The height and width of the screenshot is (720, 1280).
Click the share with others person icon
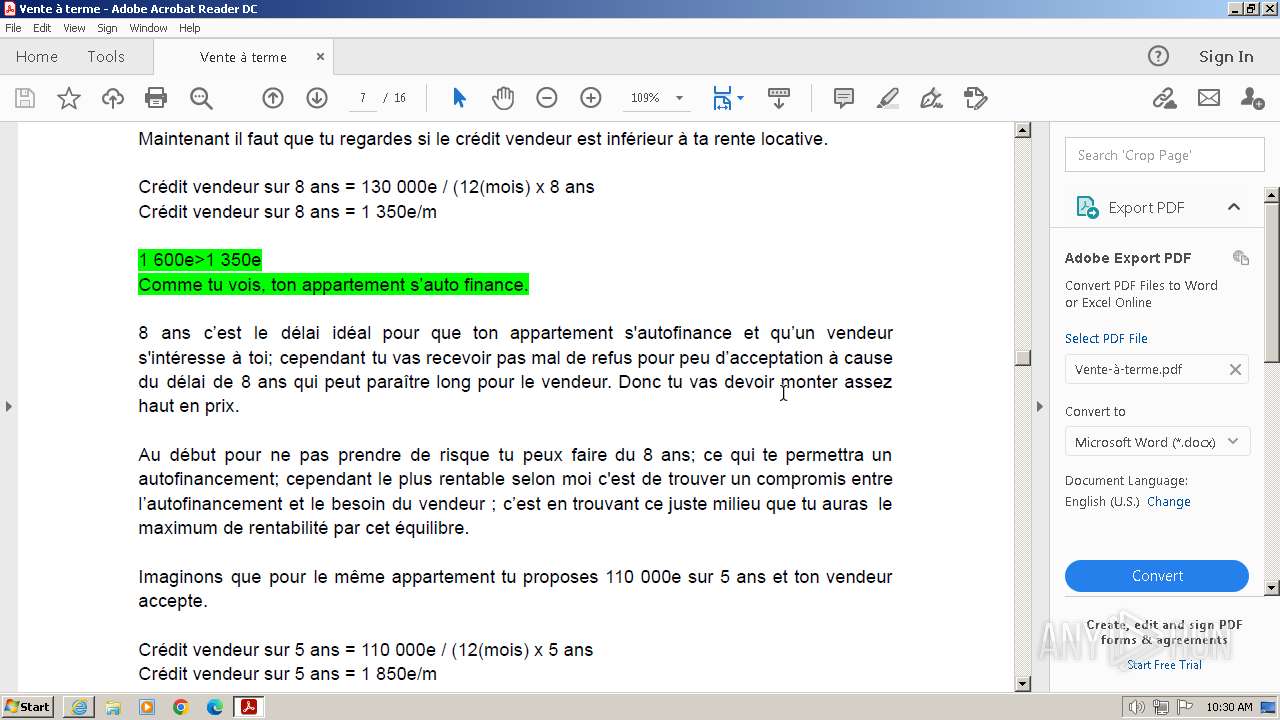pos(1252,98)
